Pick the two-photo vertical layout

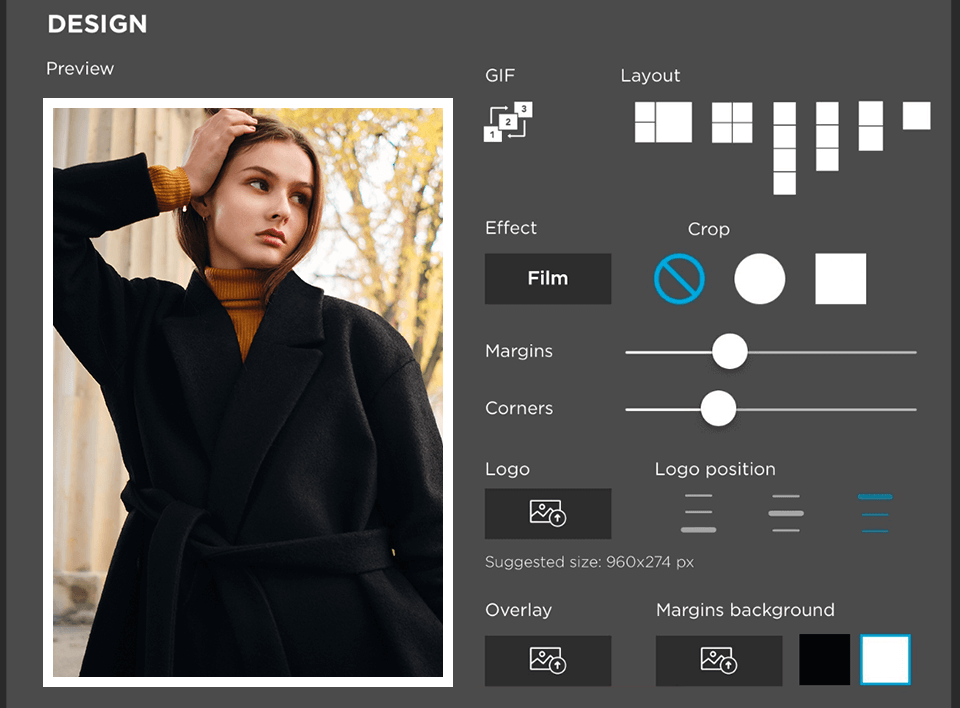870,126
